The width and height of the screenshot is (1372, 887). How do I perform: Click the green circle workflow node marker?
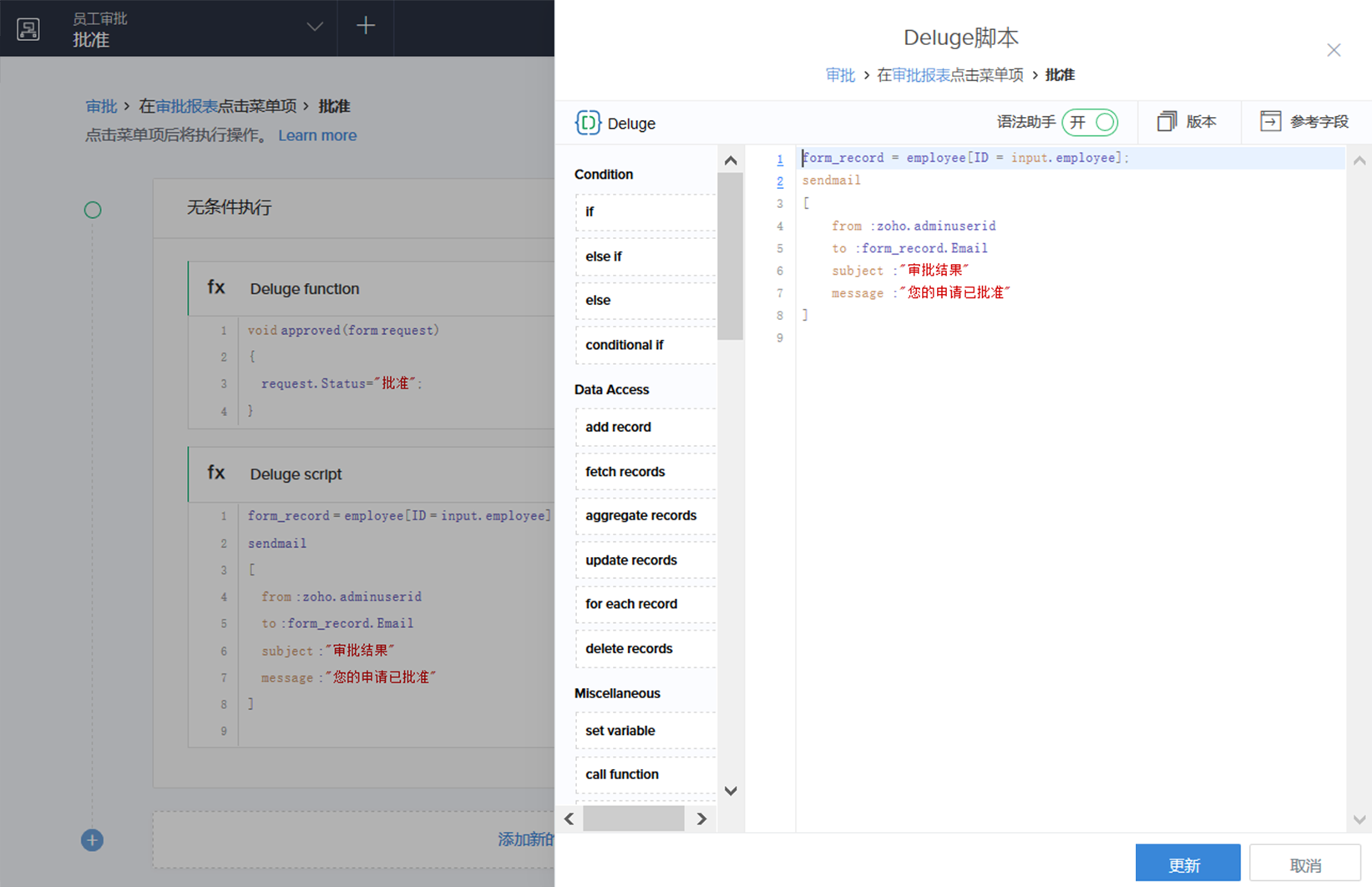coord(93,210)
